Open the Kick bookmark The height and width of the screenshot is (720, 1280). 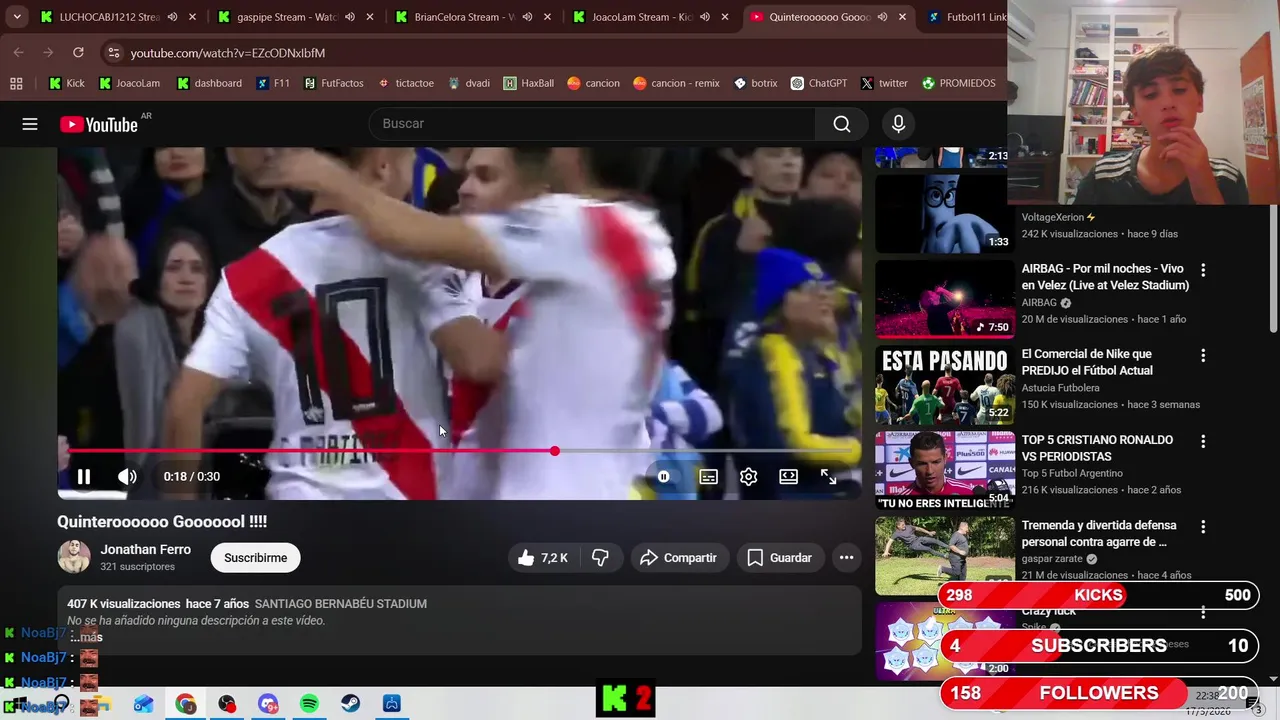67,83
